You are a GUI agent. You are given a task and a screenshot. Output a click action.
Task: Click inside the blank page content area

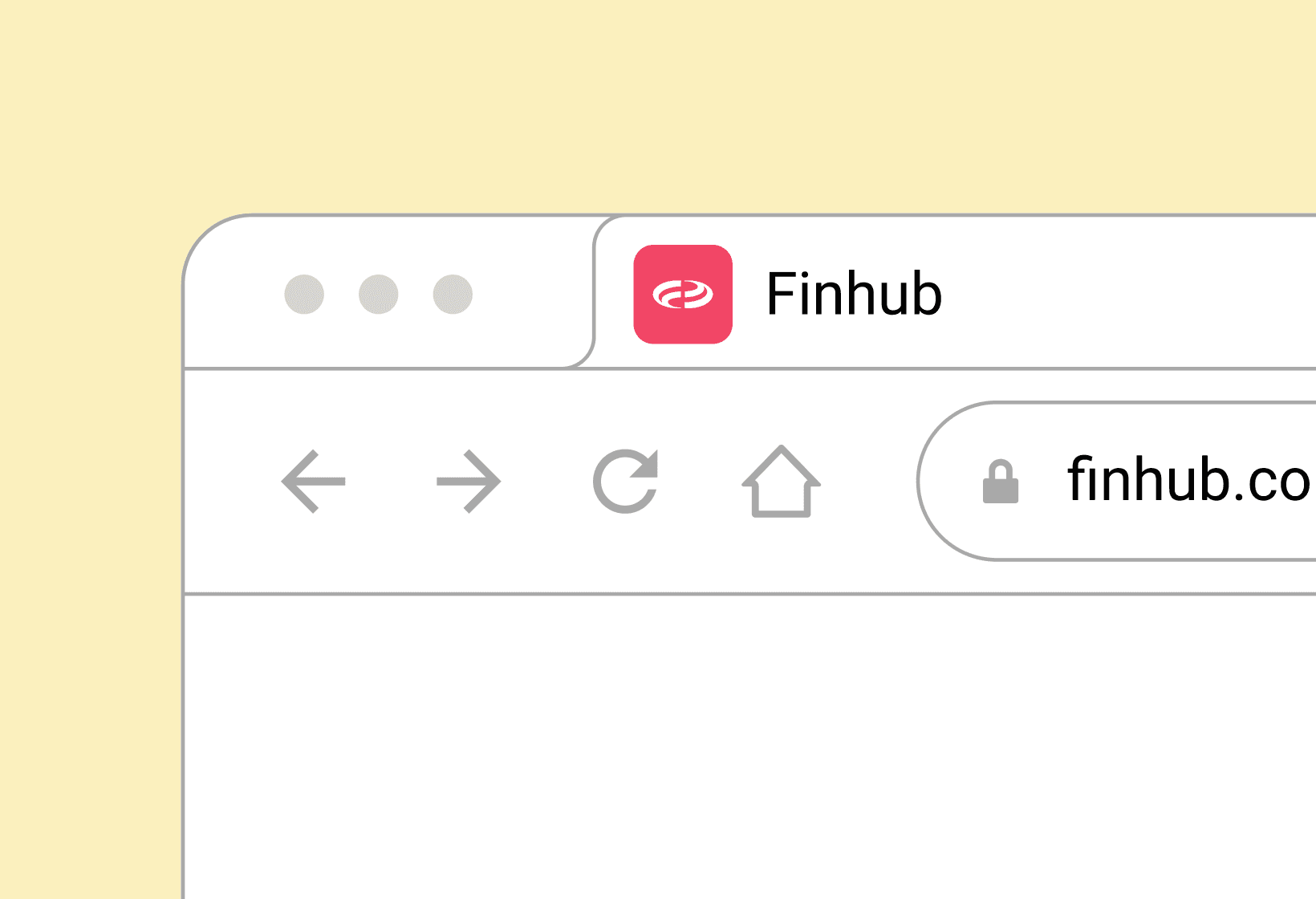point(750,746)
